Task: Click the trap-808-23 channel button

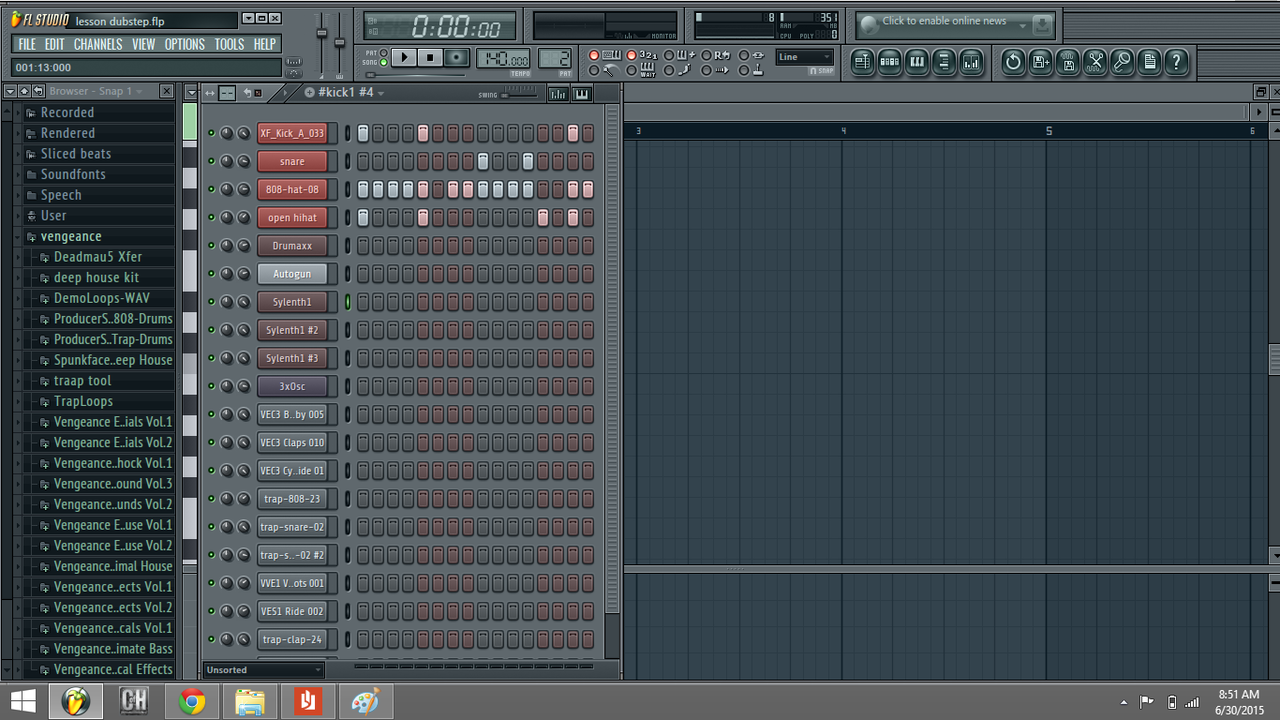Action: click(292, 498)
